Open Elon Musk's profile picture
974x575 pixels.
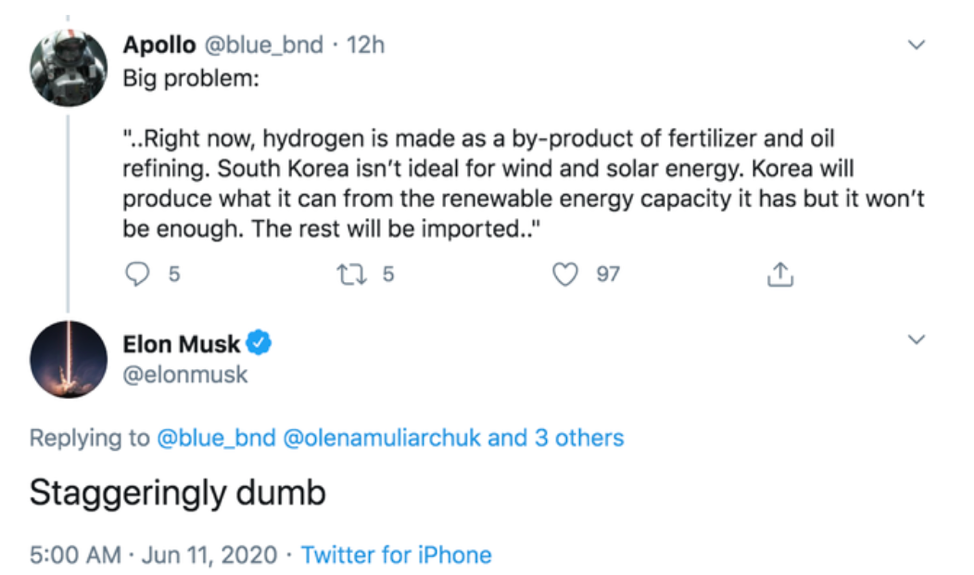[x=68, y=359]
